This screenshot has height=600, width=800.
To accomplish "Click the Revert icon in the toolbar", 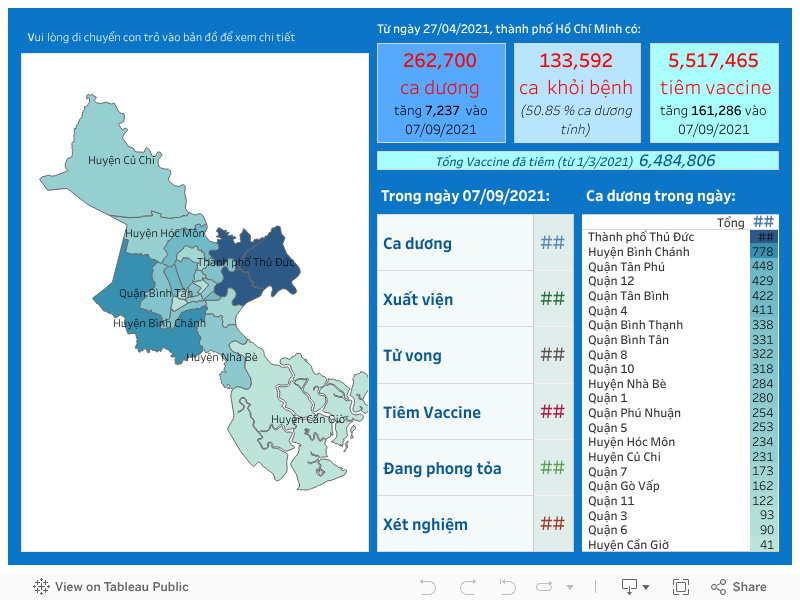I will pyautogui.click(x=508, y=587).
